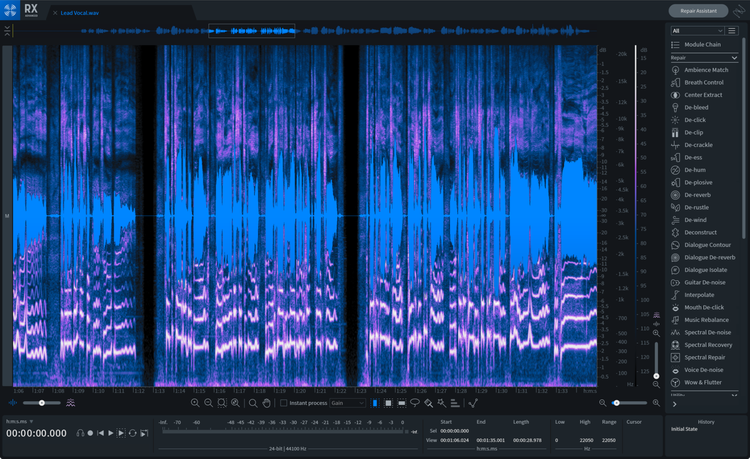Open Module Chain from the list
This screenshot has height=459, width=750.
point(703,45)
